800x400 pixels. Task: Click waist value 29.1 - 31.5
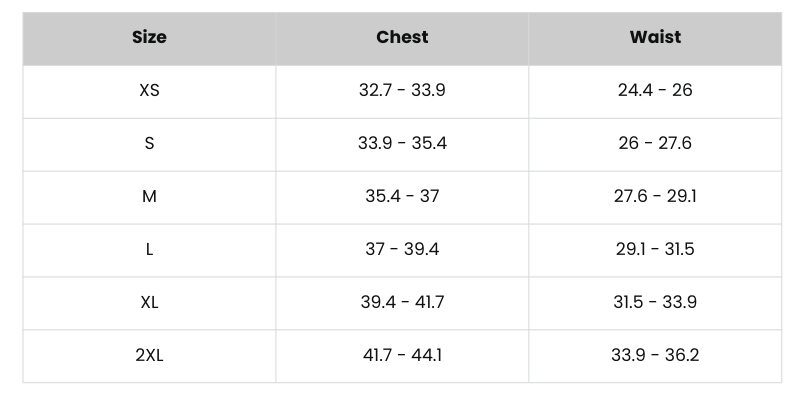click(655, 250)
